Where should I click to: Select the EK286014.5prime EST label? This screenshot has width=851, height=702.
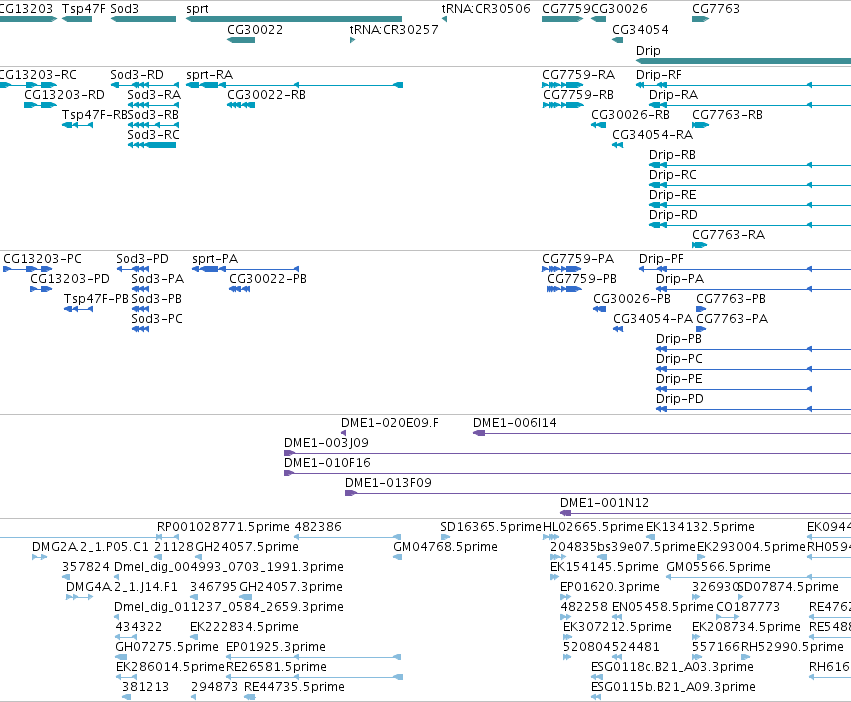click(170, 667)
